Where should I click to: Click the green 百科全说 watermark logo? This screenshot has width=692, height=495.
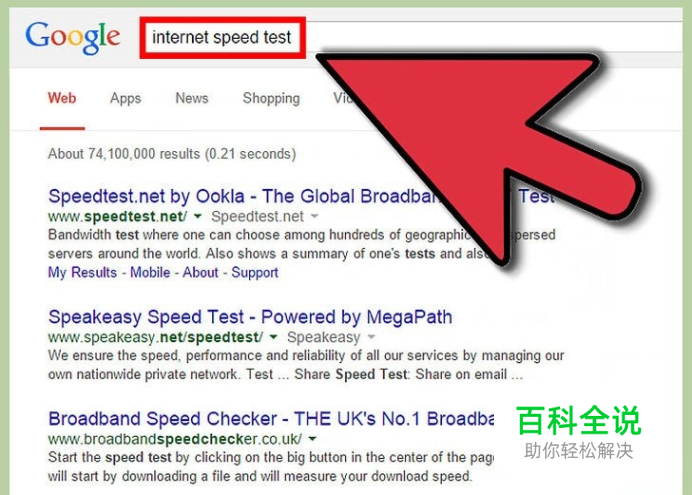(579, 420)
